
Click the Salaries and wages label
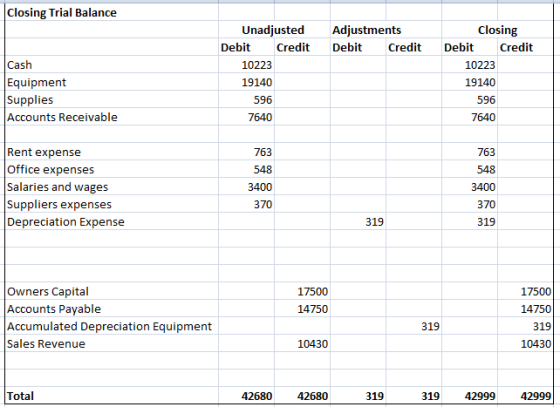click(x=58, y=187)
